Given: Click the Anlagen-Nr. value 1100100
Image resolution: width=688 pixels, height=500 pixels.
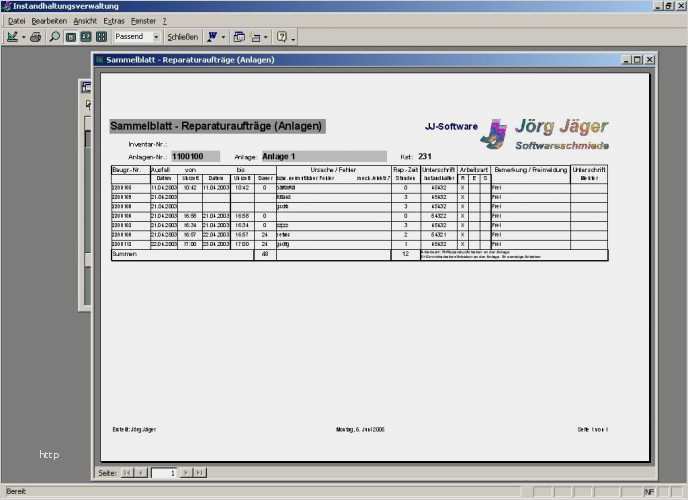Looking at the screenshot, I should click(195, 157).
